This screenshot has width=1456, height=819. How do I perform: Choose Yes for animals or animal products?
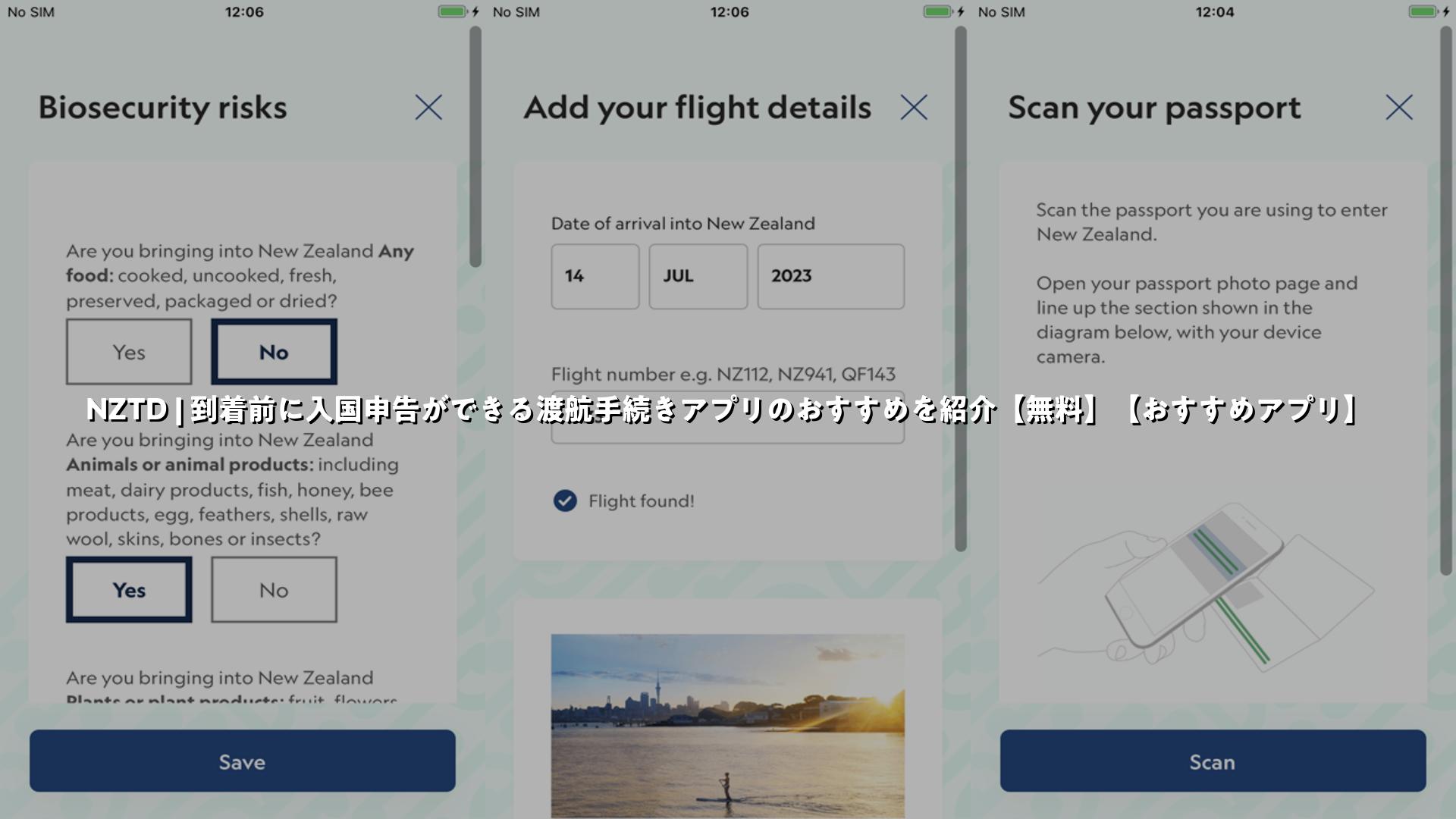click(129, 590)
